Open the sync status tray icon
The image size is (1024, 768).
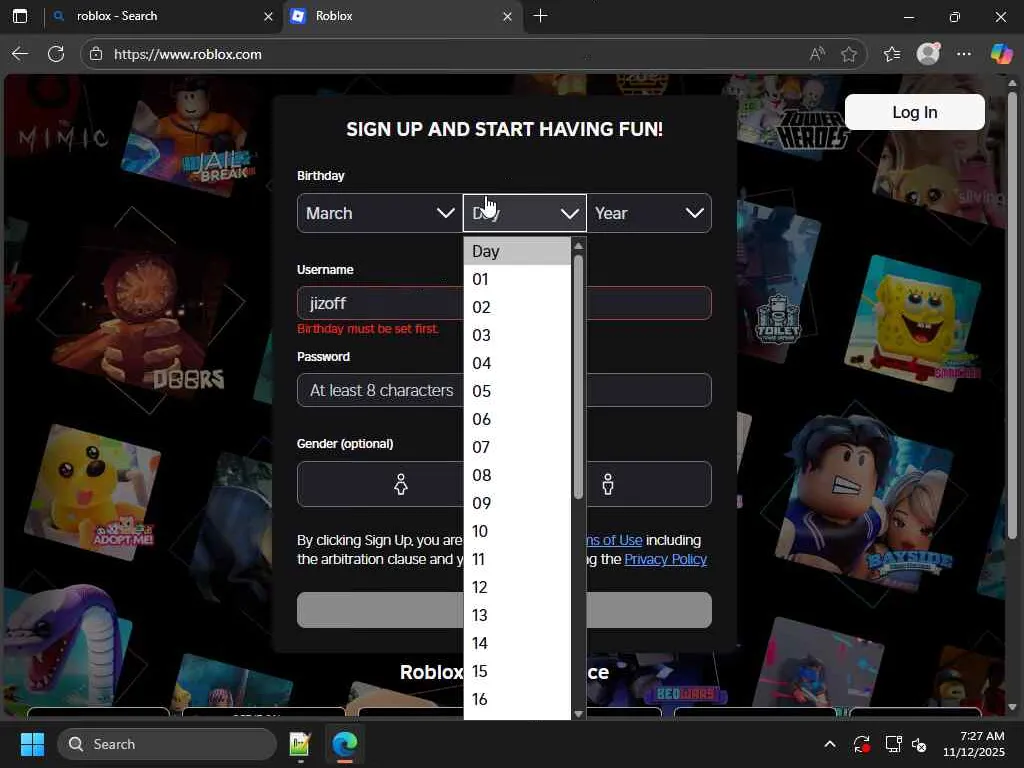[861, 744]
